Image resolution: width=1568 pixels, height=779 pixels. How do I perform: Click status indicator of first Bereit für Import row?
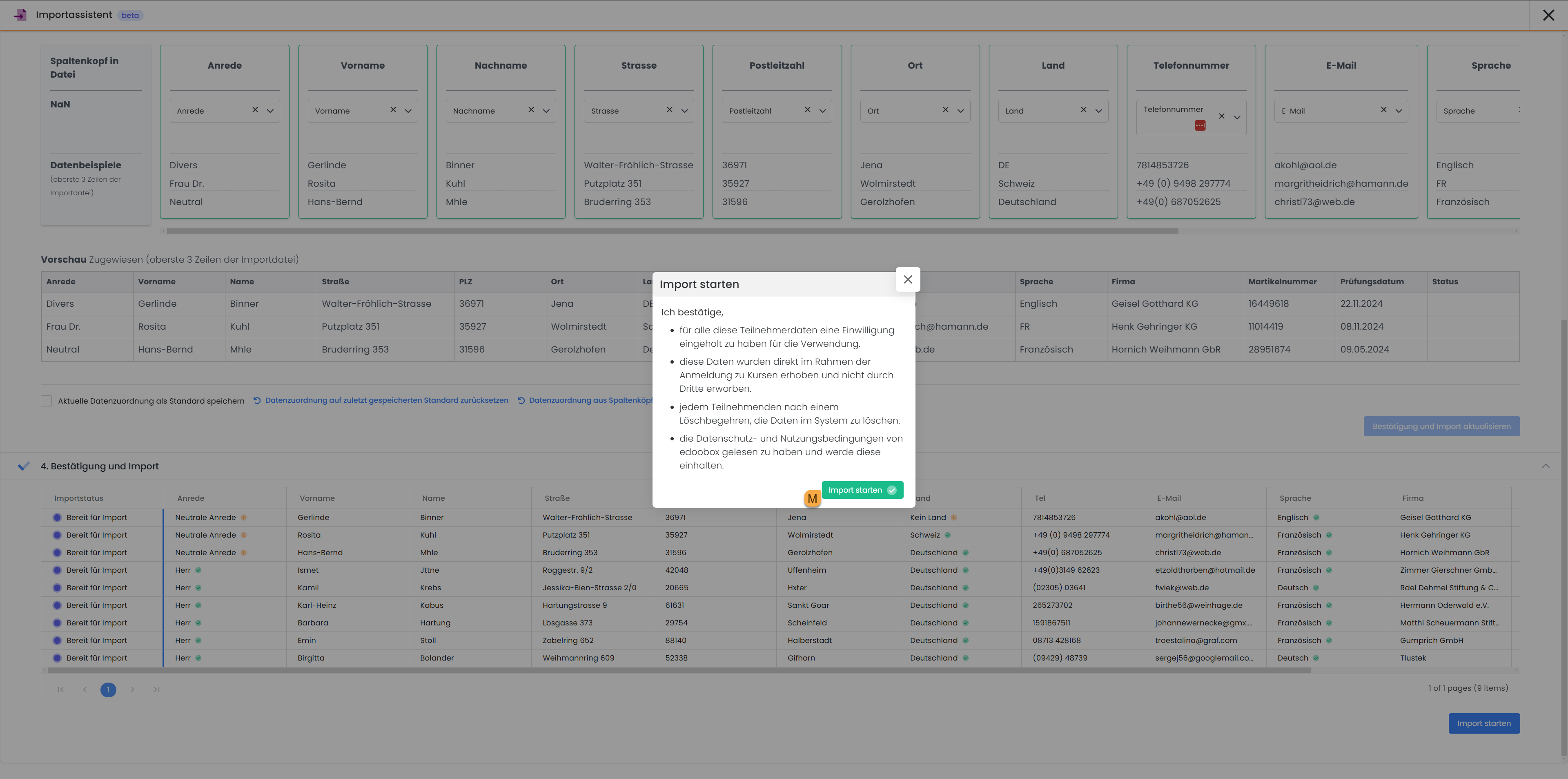pyautogui.click(x=57, y=517)
